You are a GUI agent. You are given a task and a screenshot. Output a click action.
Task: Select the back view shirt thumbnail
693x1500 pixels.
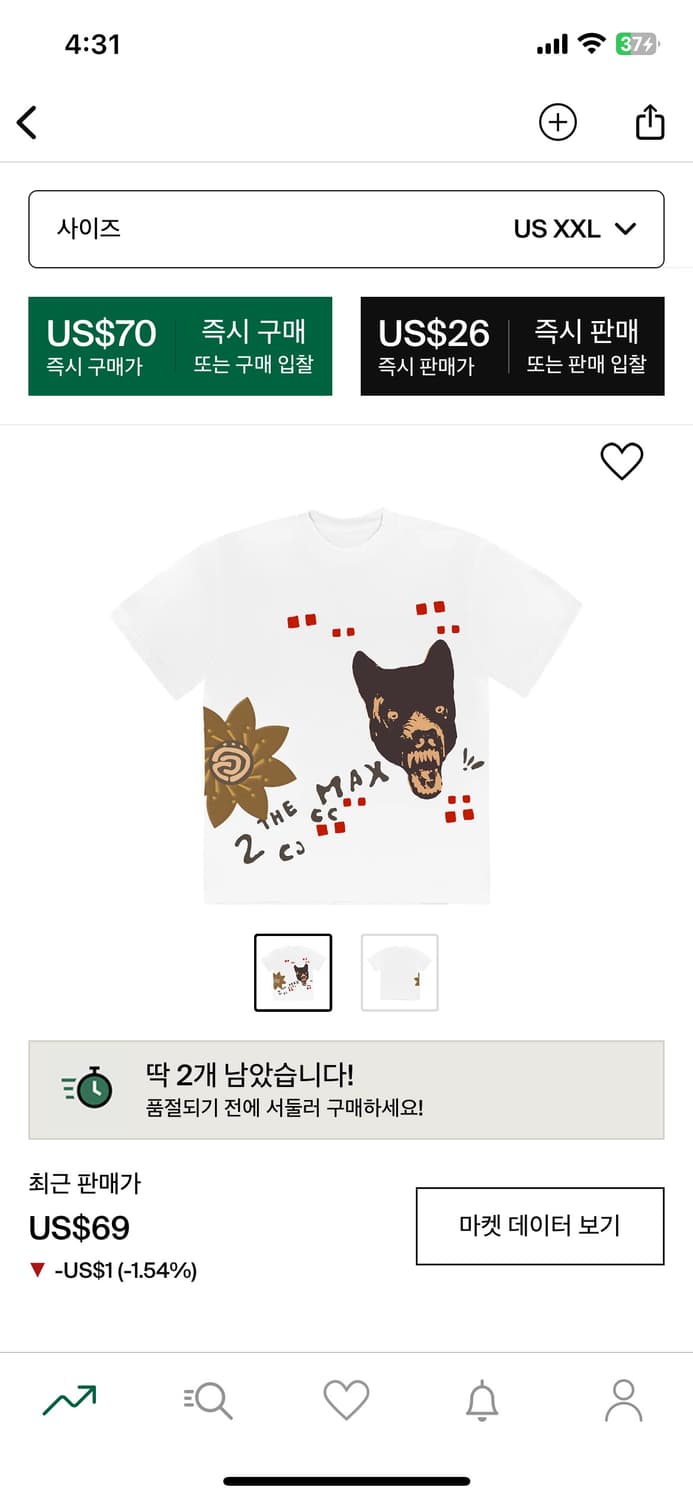(400, 972)
